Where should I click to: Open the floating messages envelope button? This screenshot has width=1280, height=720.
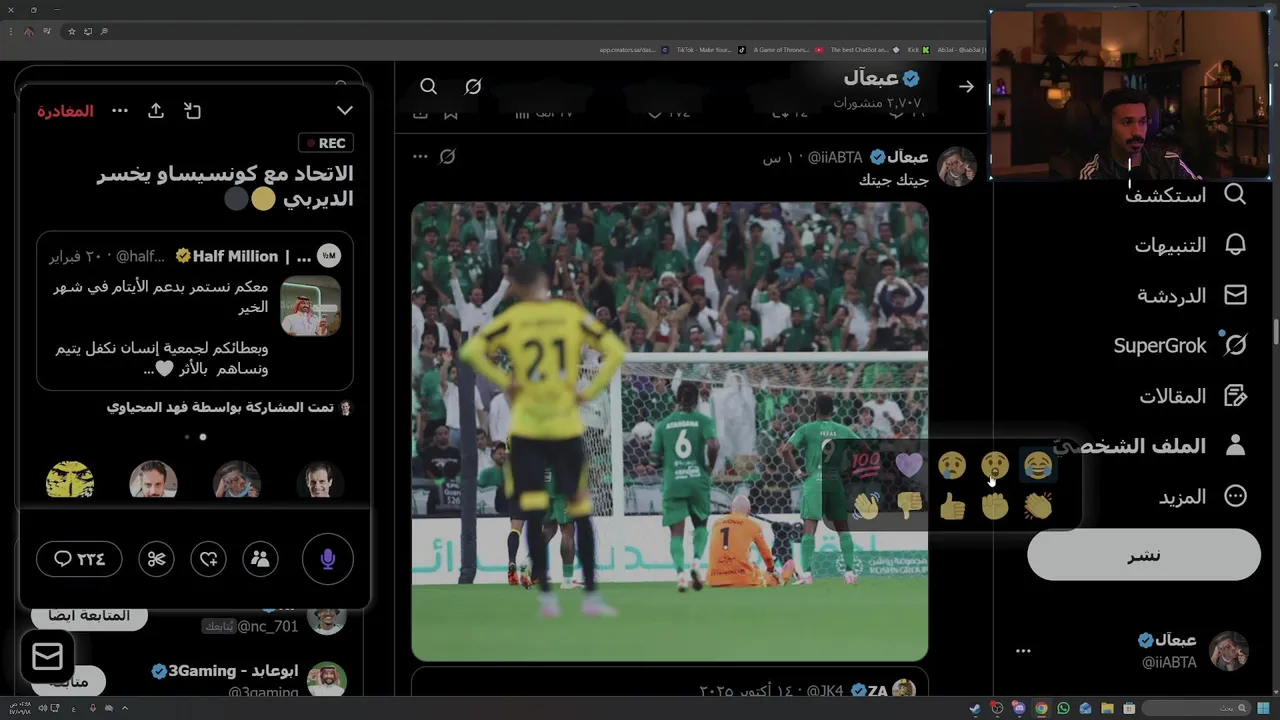coord(47,657)
